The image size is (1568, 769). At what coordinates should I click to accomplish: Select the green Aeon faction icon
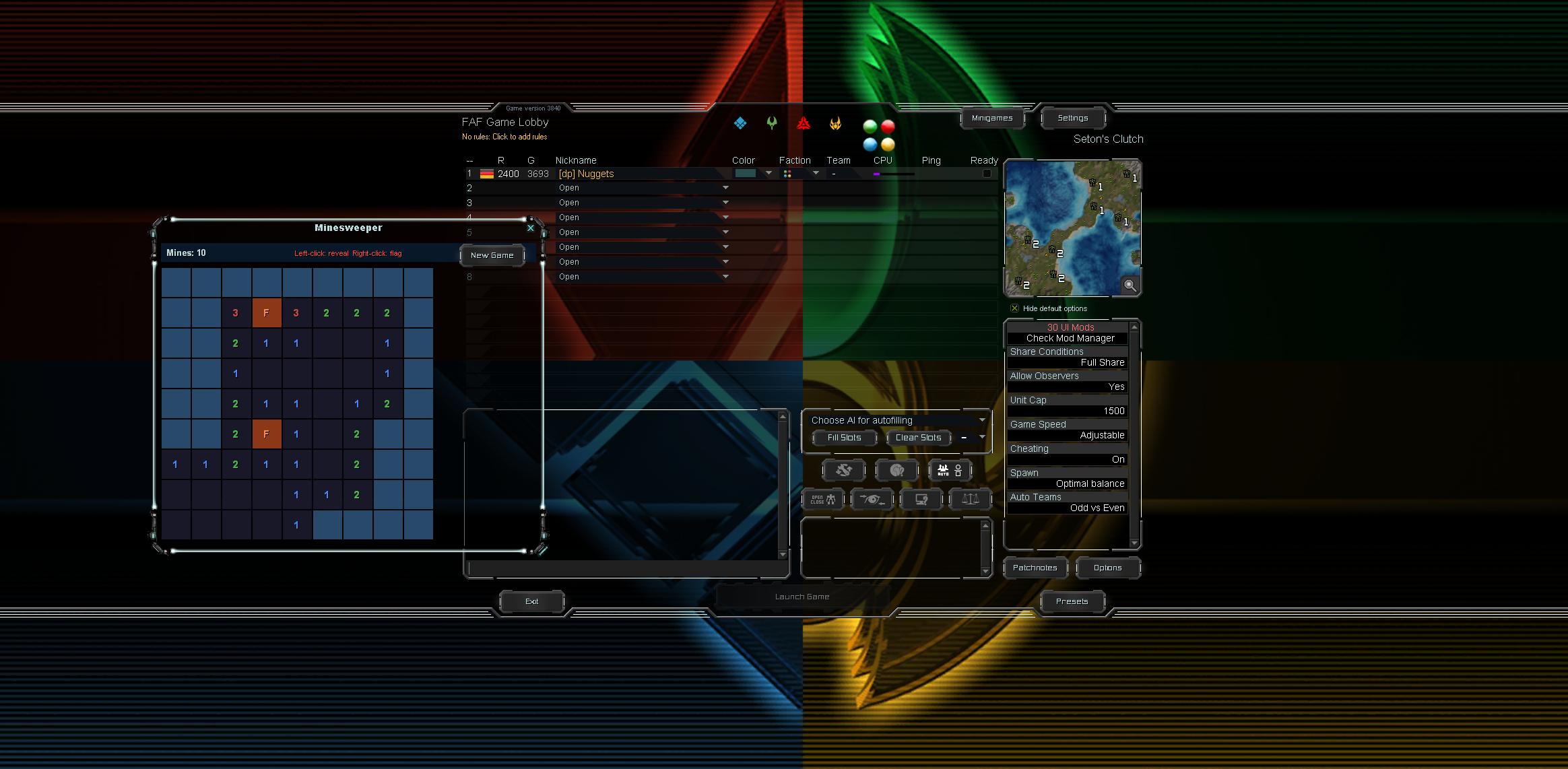click(772, 123)
